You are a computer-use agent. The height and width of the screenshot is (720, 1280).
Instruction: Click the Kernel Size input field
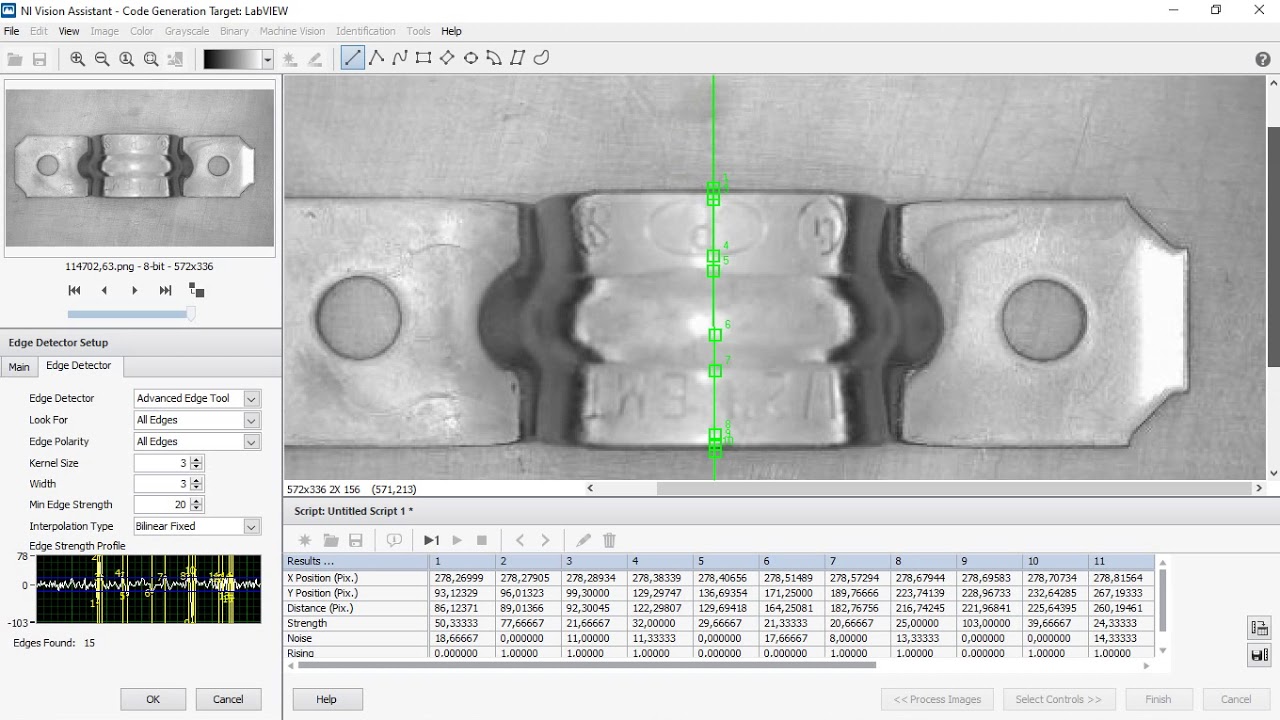click(x=162, y=463)
